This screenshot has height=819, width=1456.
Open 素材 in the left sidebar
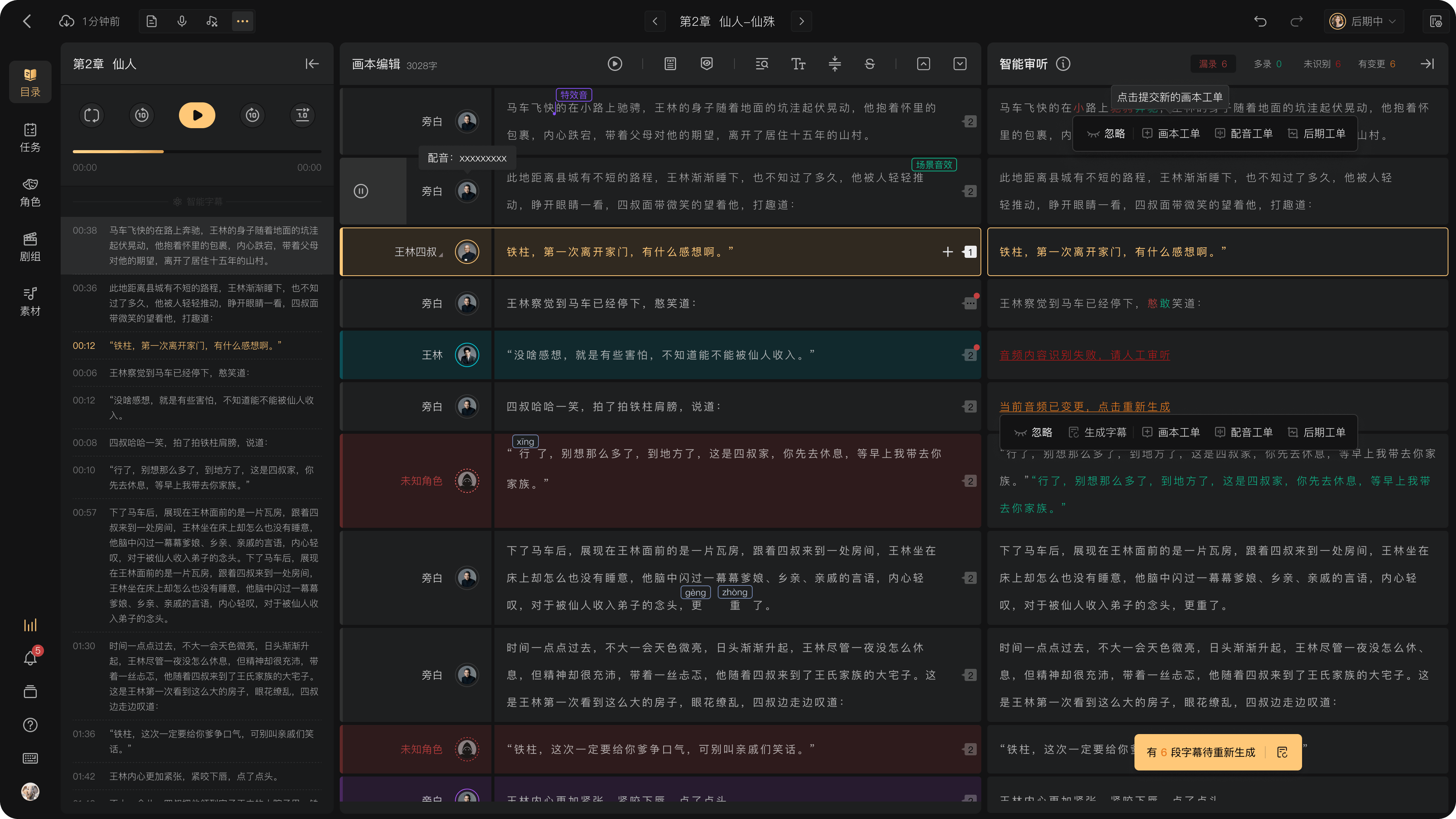coord(30,301)
